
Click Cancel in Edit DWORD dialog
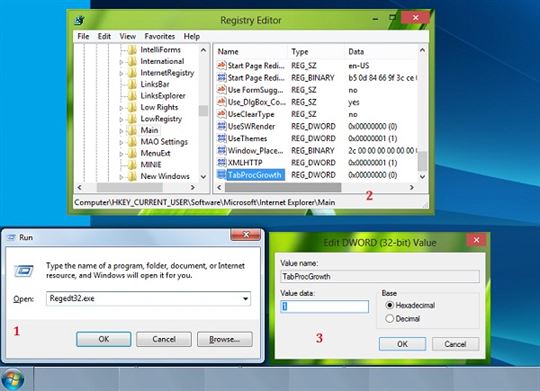click(455, 344)
